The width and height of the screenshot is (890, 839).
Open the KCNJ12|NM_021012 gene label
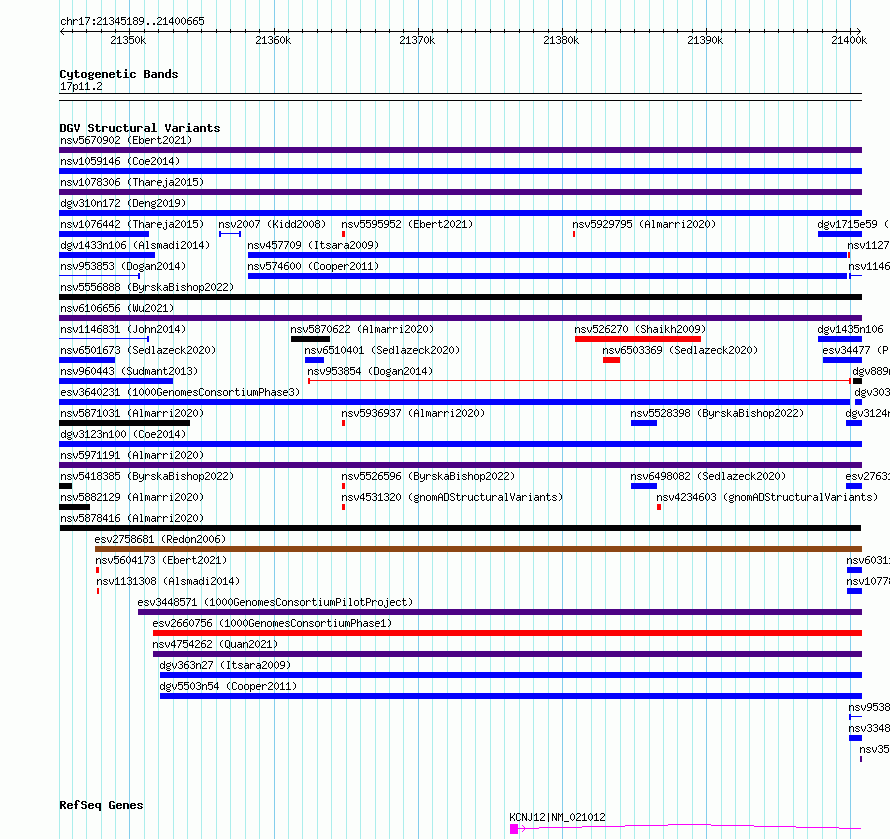pos(557,817)
